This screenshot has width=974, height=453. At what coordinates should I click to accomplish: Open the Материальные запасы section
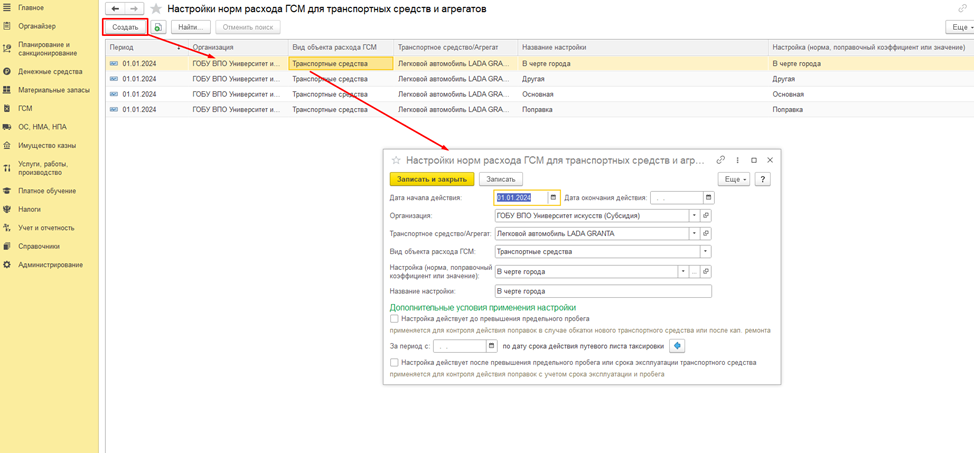coord(53,90)
